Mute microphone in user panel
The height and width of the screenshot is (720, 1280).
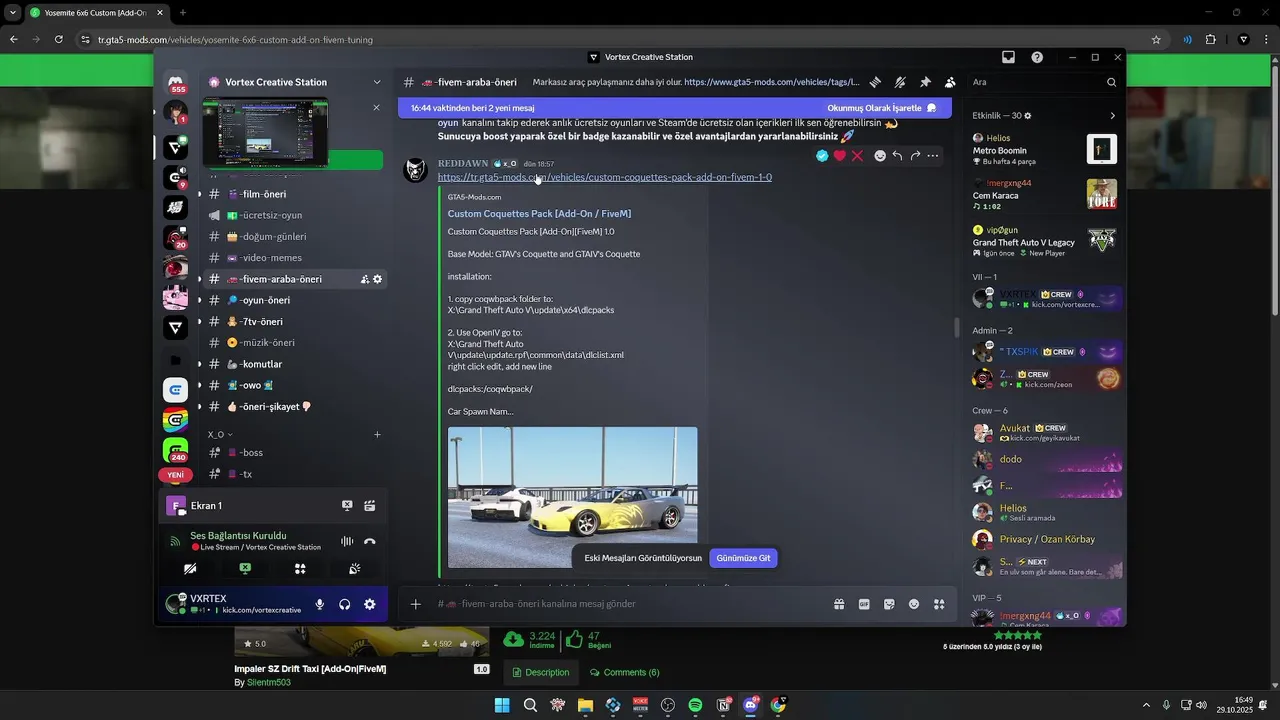320,604
